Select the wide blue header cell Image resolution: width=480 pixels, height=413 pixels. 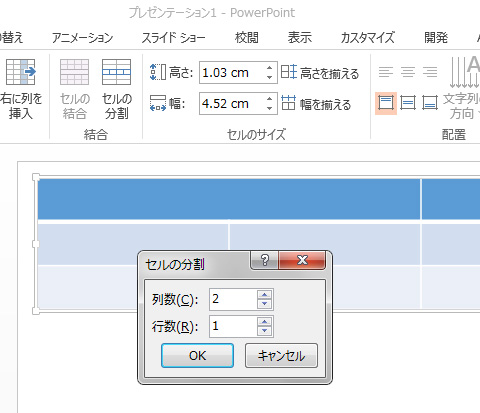tap(229, 199)
